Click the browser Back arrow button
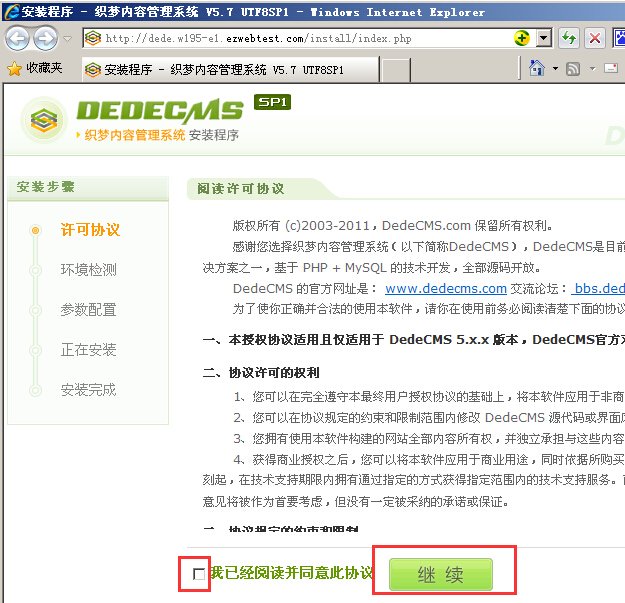 (x=17, y=39)
